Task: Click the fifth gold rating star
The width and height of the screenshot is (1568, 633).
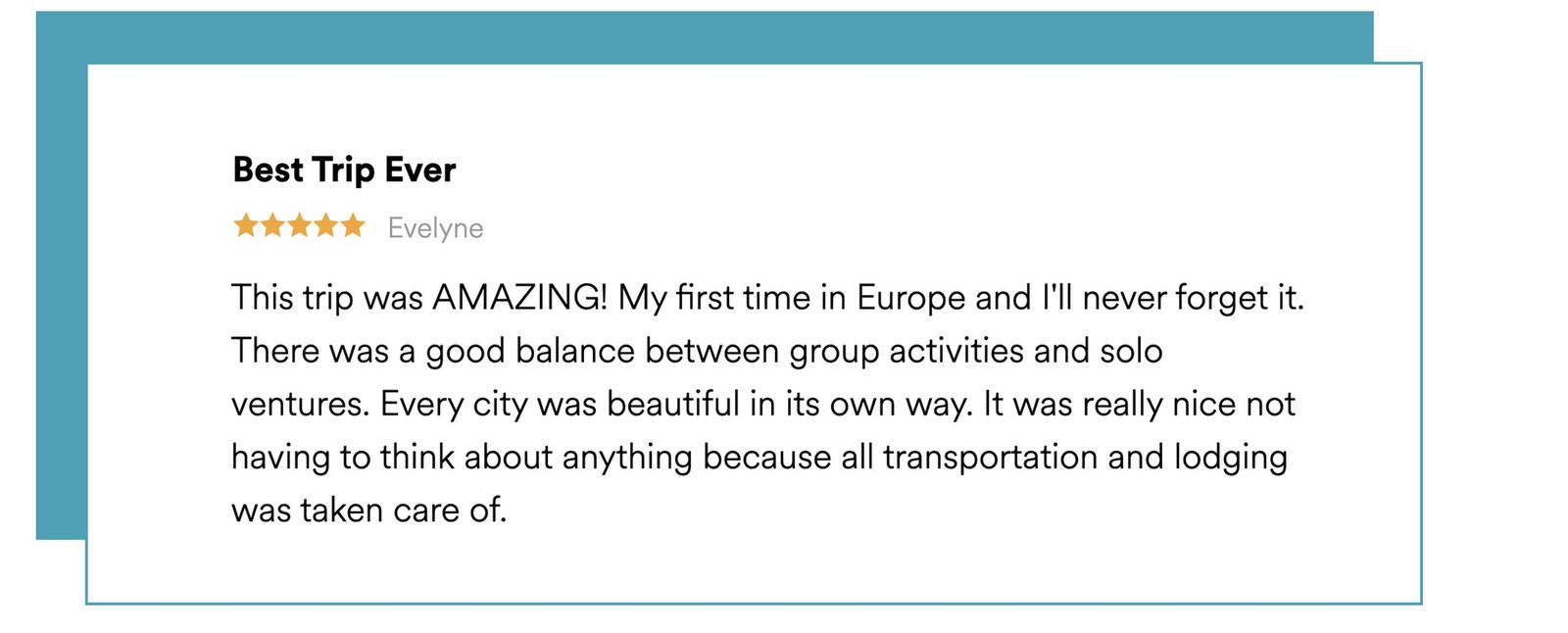Action: point(352,226)
